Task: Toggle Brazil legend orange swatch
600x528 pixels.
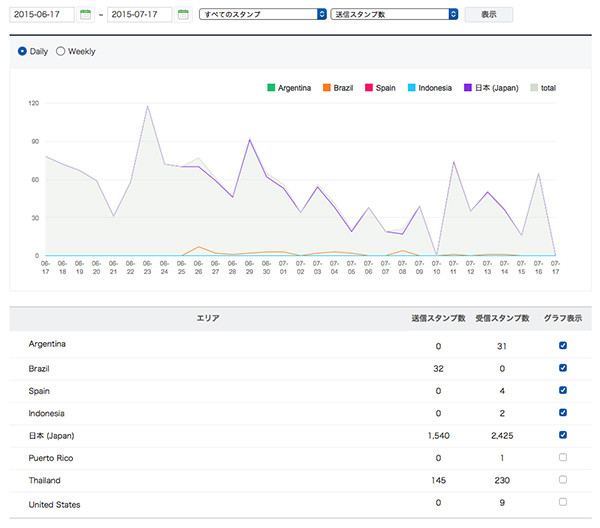Action: point(327,88)
